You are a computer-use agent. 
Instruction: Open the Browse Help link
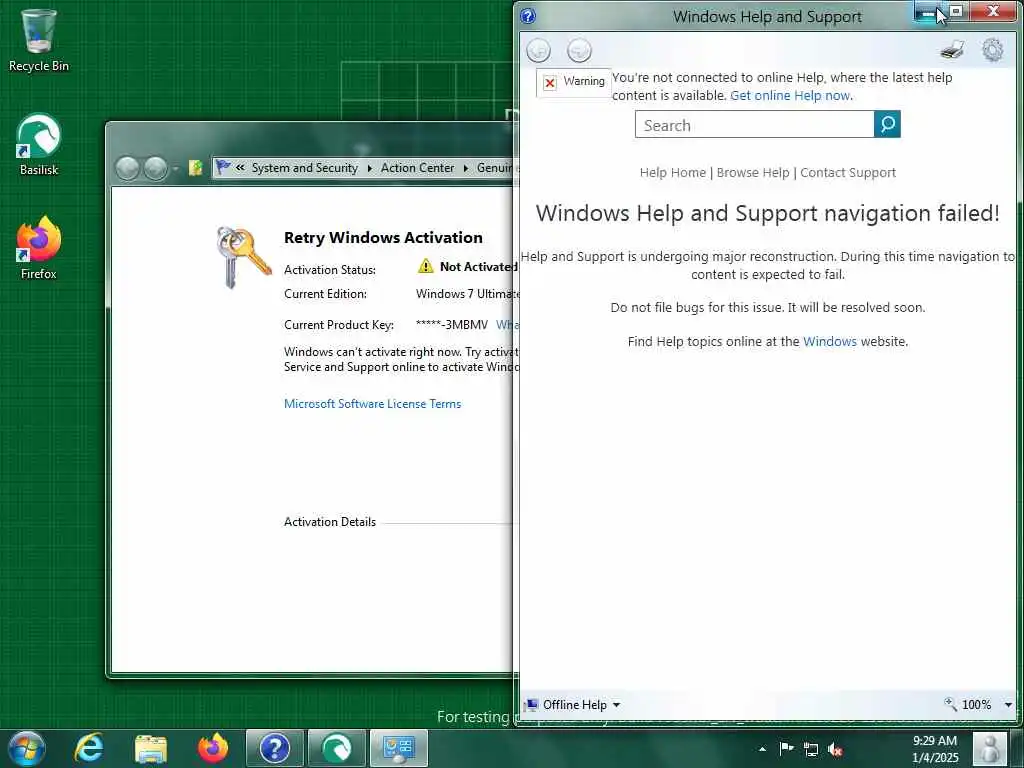click(x=753, y=172)
